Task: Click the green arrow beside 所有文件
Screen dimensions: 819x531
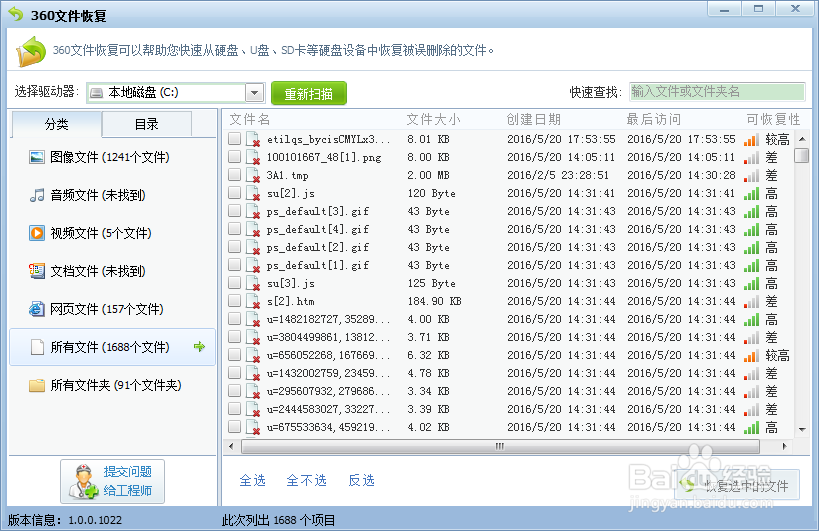Action: [x=199, y=347]
